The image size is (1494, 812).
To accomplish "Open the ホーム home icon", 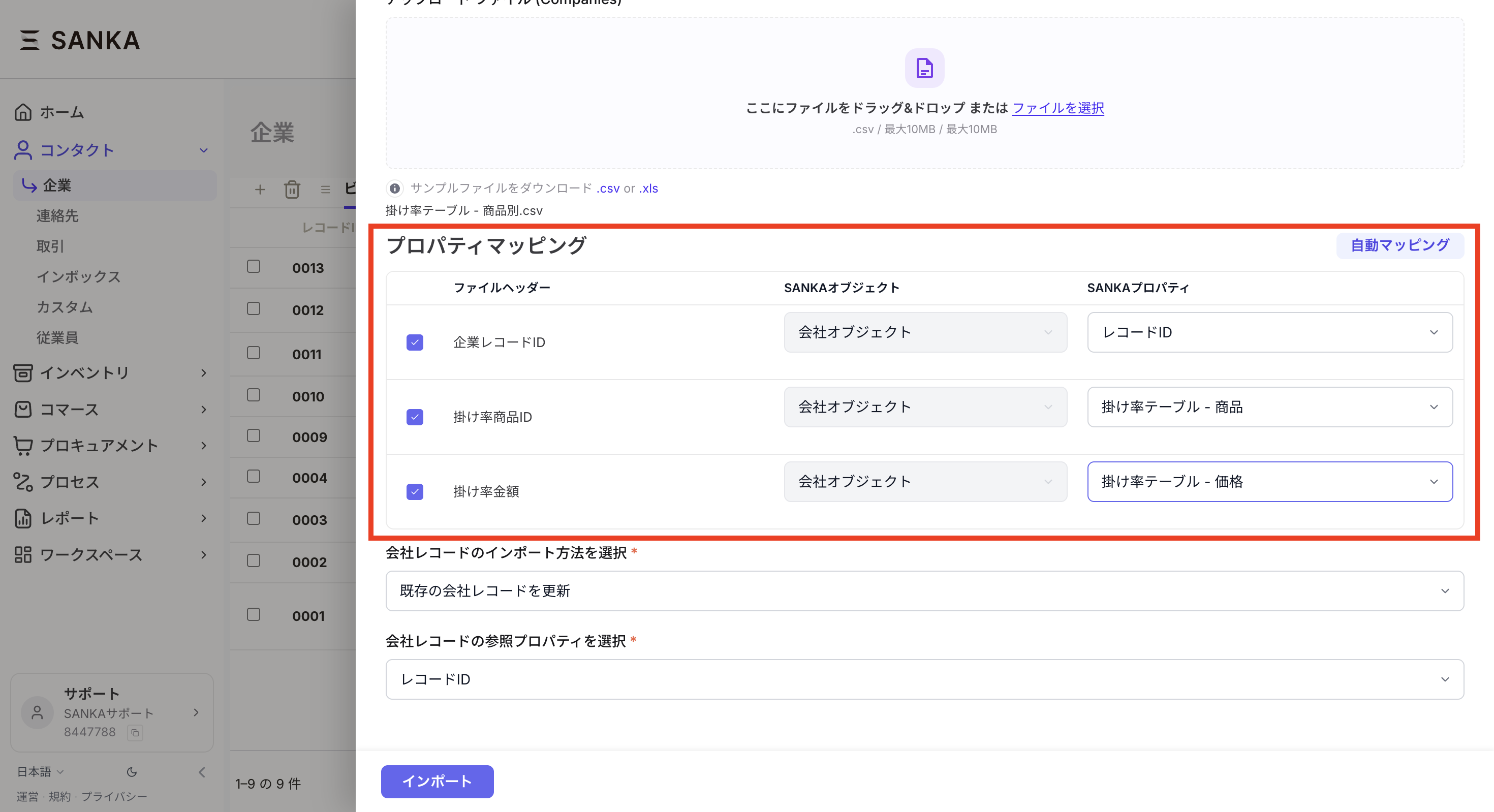I will click(23, 112).
